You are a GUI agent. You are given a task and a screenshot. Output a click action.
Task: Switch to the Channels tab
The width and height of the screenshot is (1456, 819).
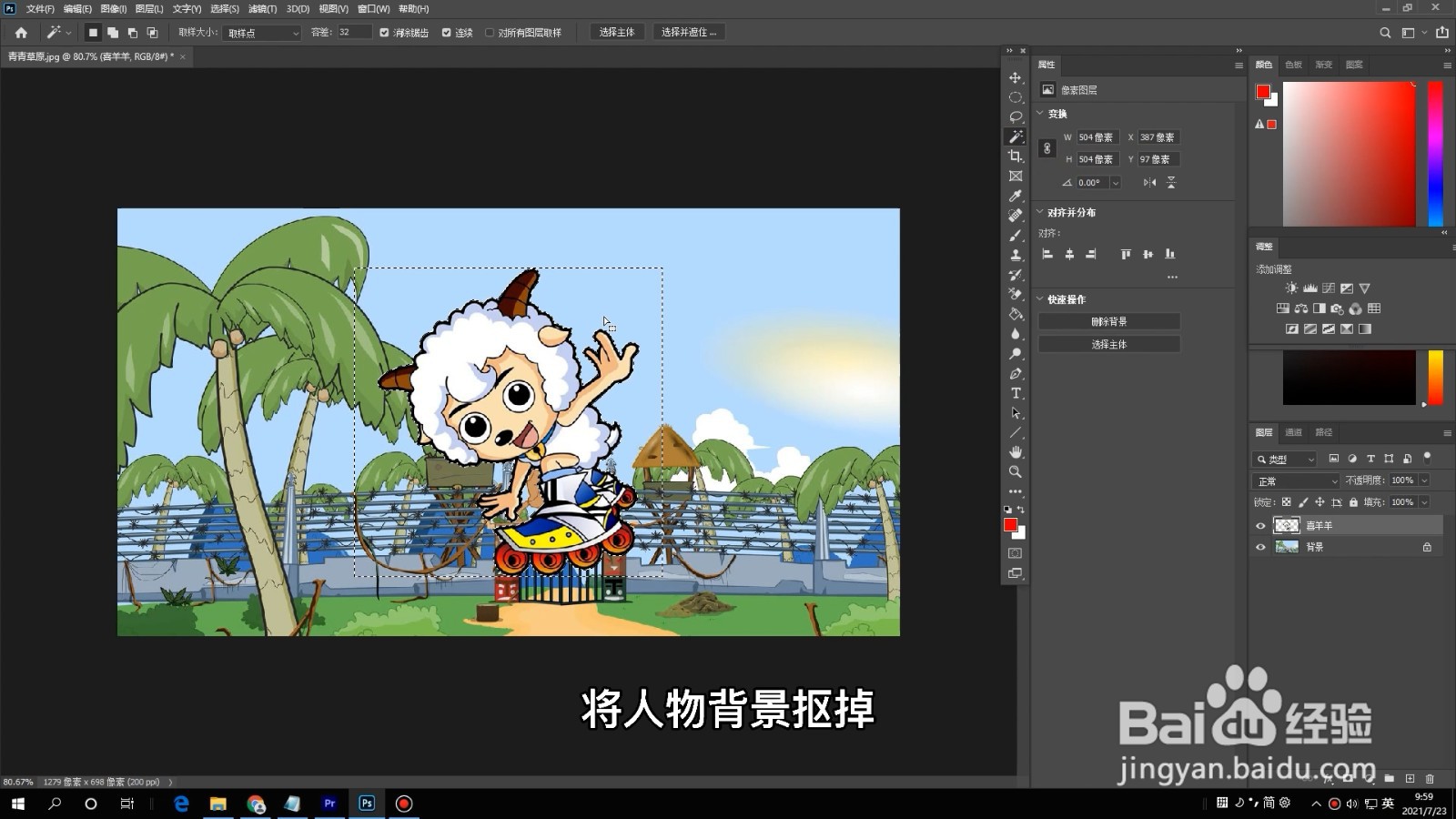point(1293,432)
